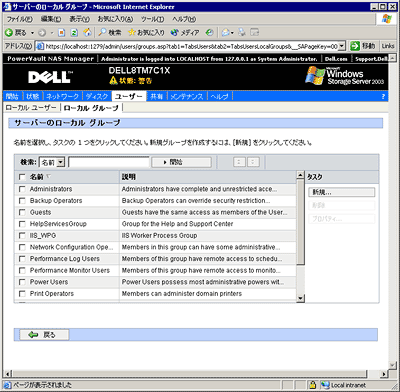This screenshot has width=400, height=392.
Task: Open the Favorites star toolbar icon
Action: click(132, 32)
